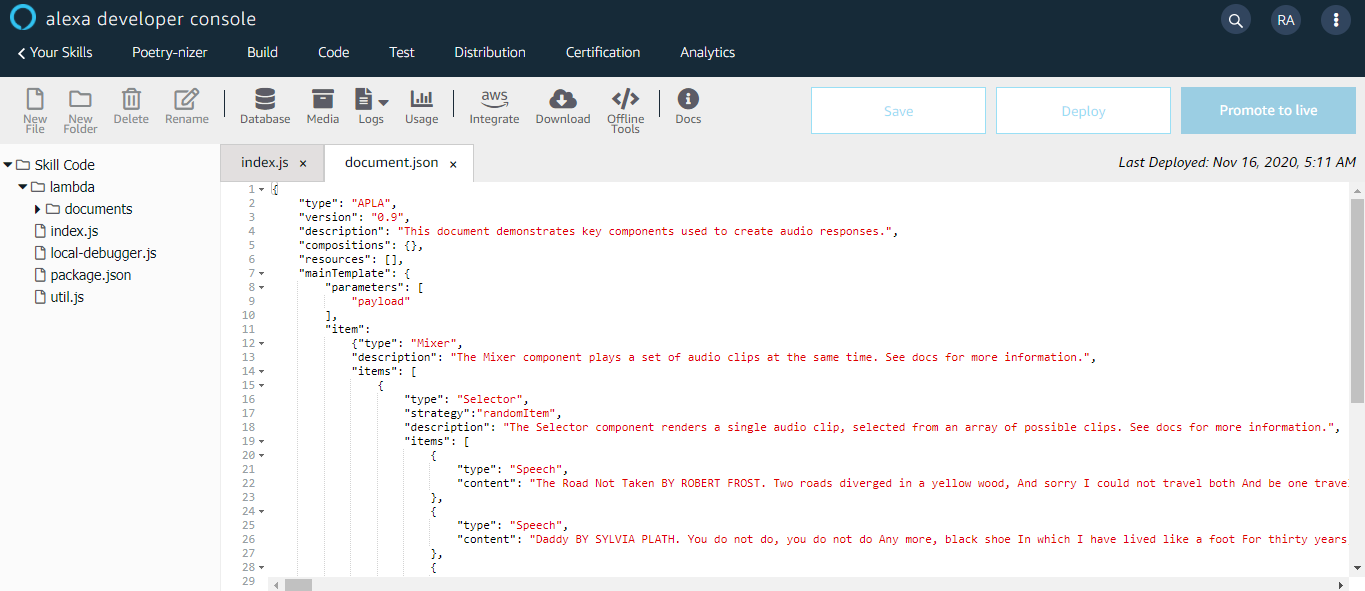The height and width of the screenshot is (591, 1365).
Task: Click Promote to live button
Action: [1268, 111]
